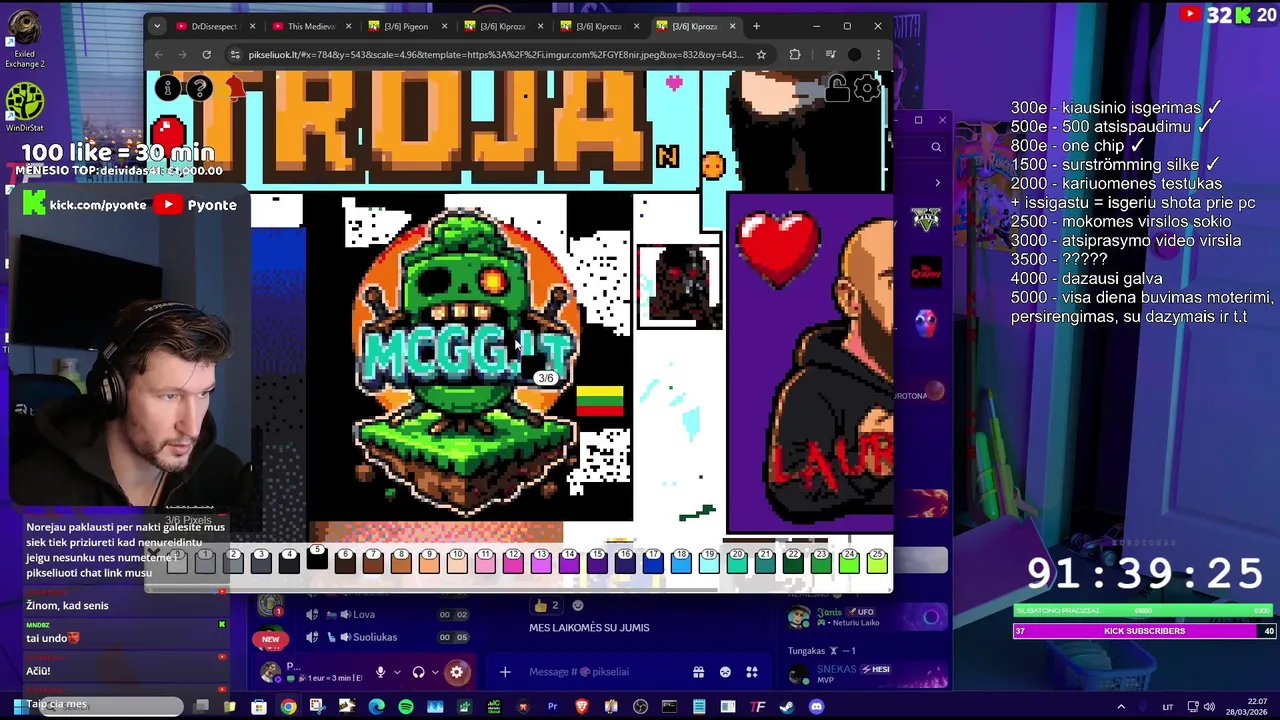Expand Discord microphone input options arrow
1280x720 pixels.
(397, 672)
